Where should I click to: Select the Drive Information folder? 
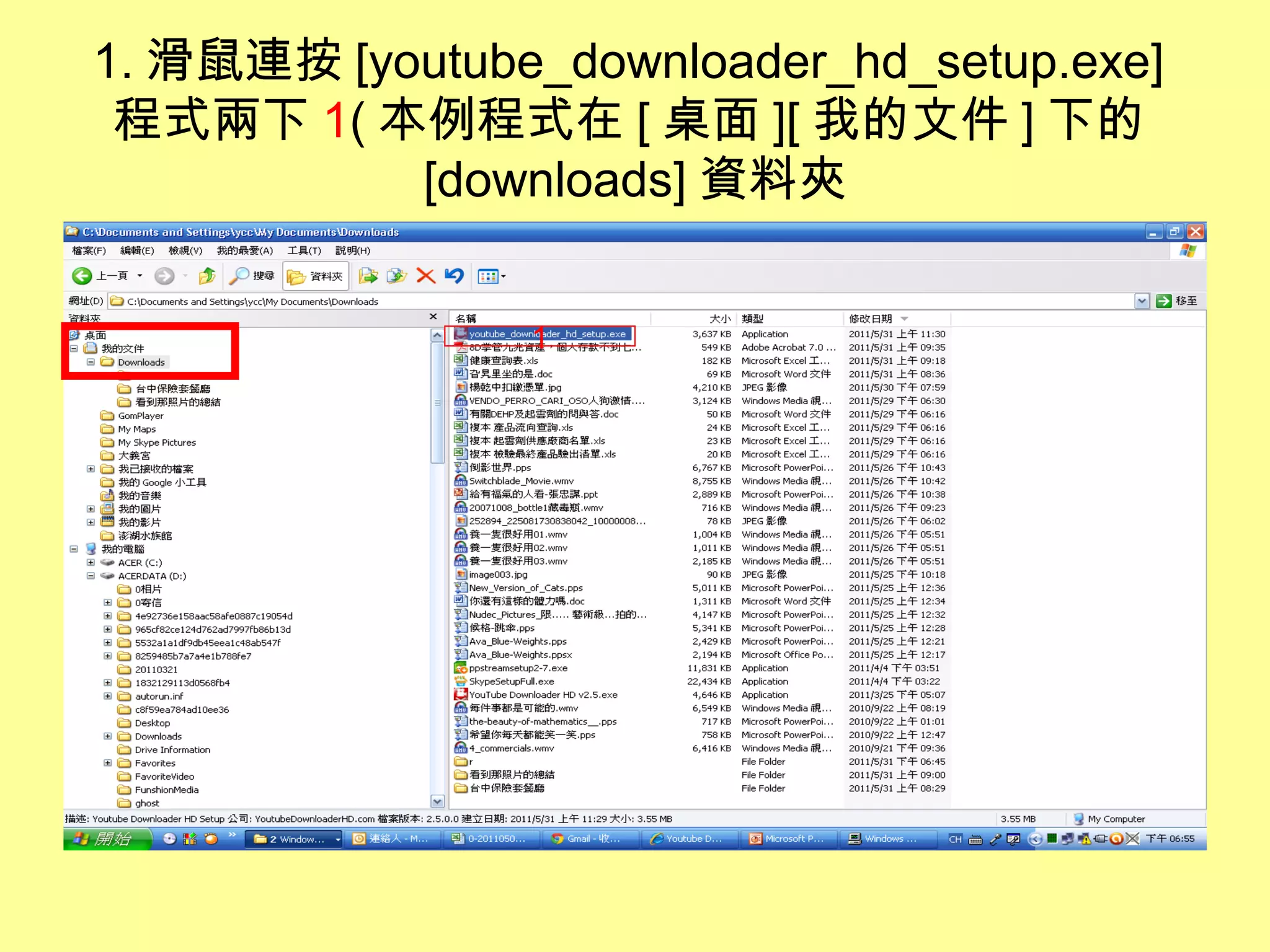172,750
